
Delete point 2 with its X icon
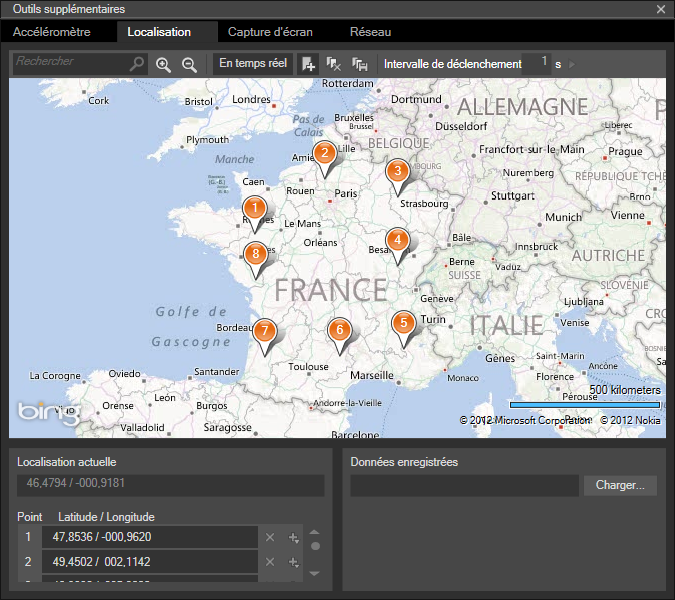(x=270, y=562)
